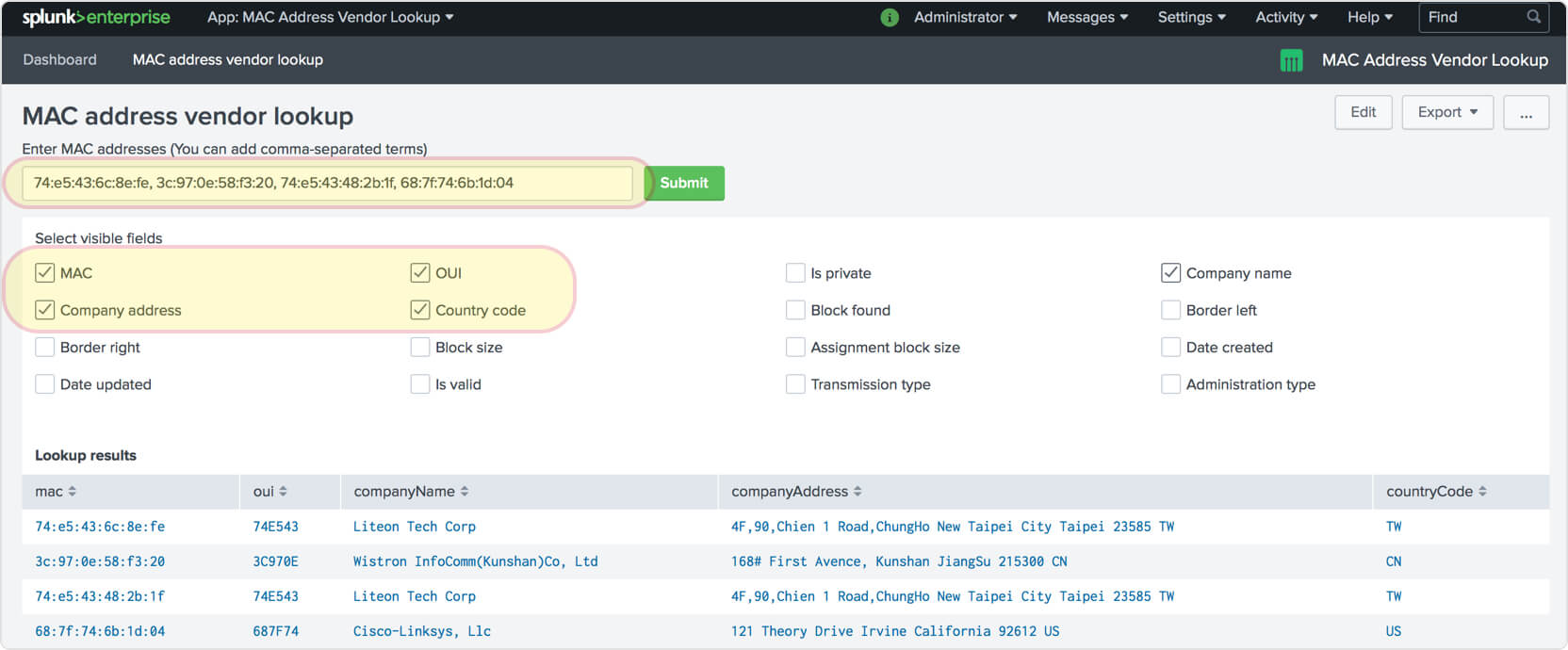Enable the Date updated checkbox

point(44,384)
